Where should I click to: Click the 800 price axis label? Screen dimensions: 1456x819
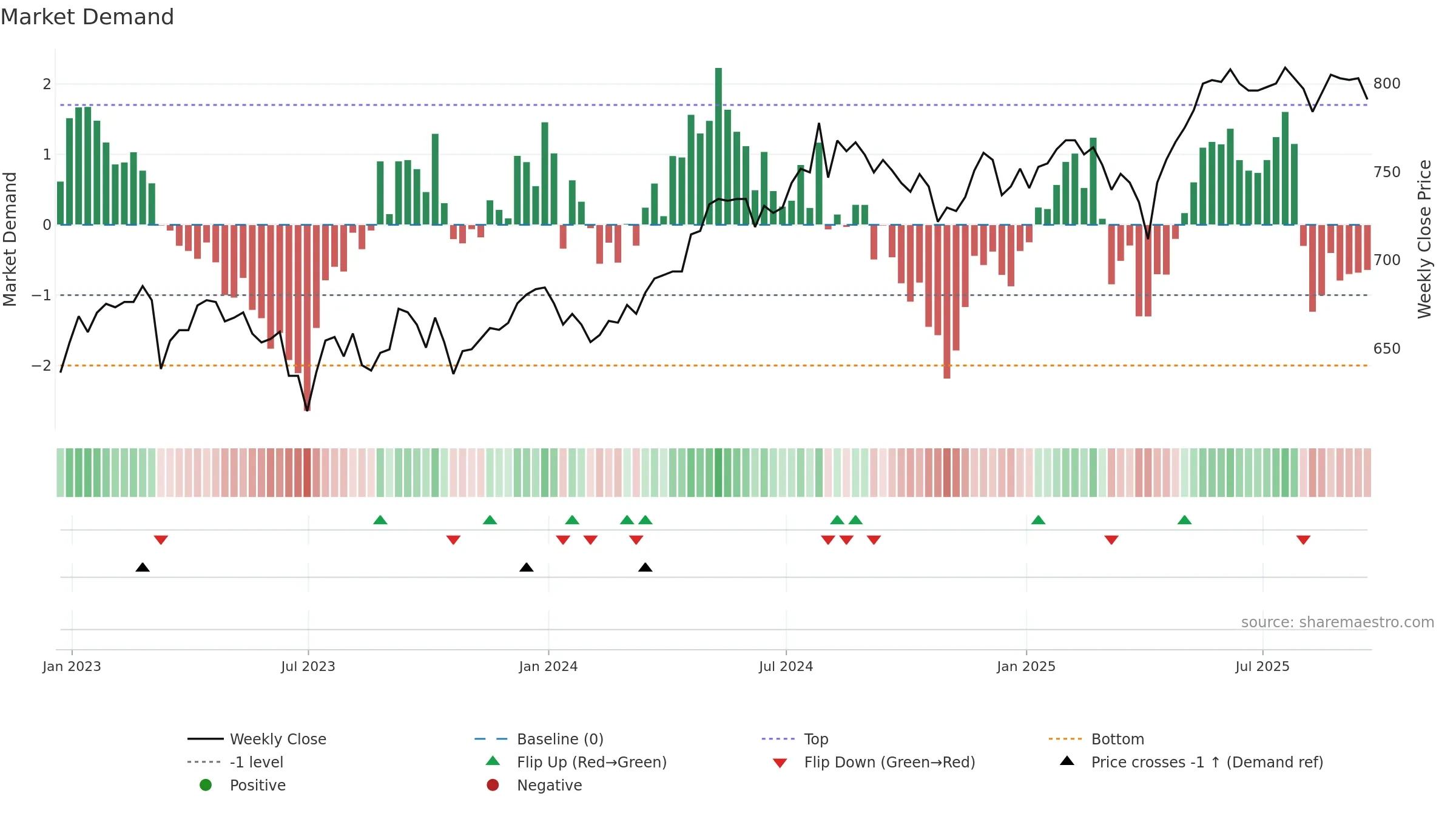click(1387, 84)
